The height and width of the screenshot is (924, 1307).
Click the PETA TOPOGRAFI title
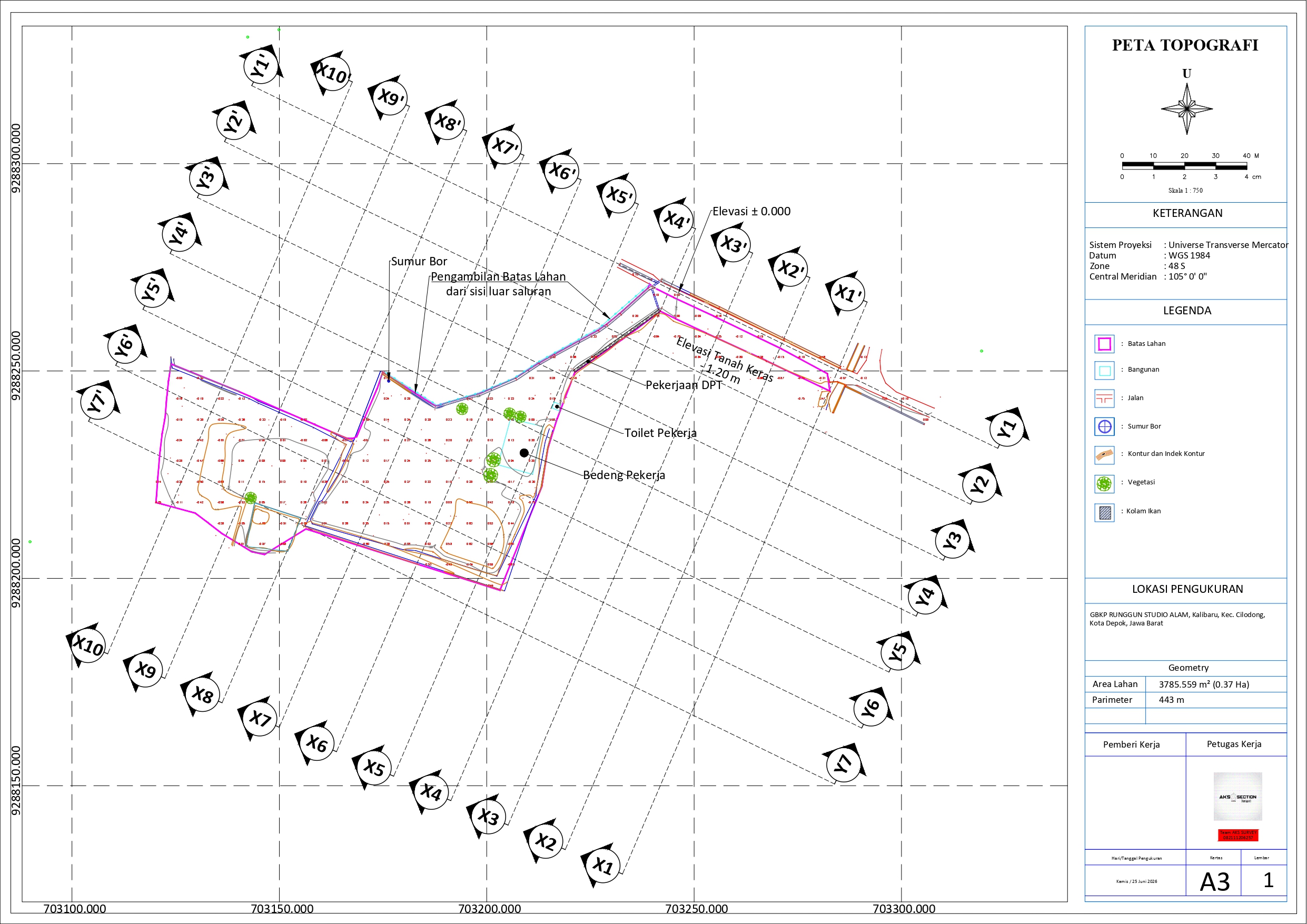[x=1185, y=45]
